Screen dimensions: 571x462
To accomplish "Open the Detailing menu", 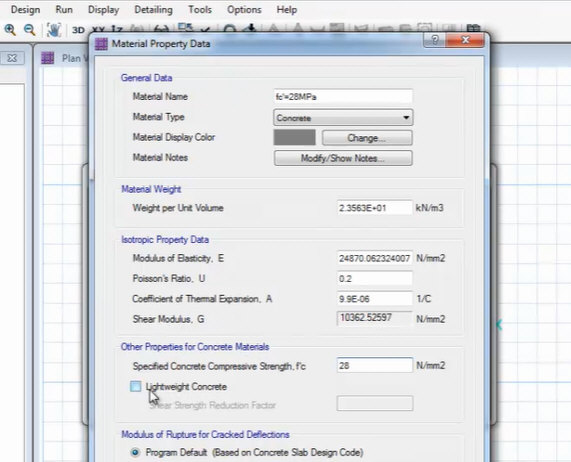I will tap(153, 9).
